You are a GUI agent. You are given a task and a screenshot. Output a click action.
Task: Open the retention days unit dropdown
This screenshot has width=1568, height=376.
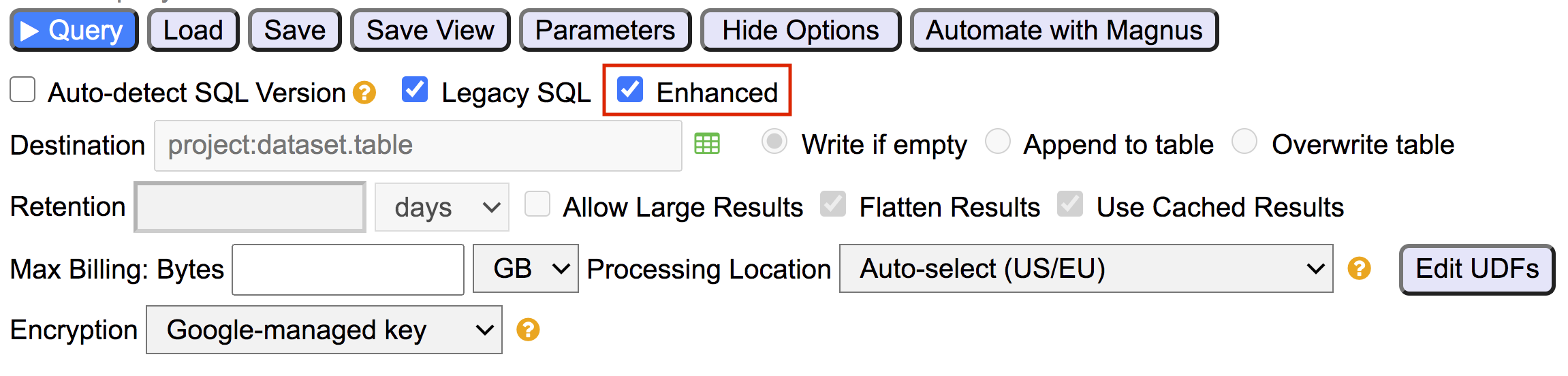(x=441, y=207)
